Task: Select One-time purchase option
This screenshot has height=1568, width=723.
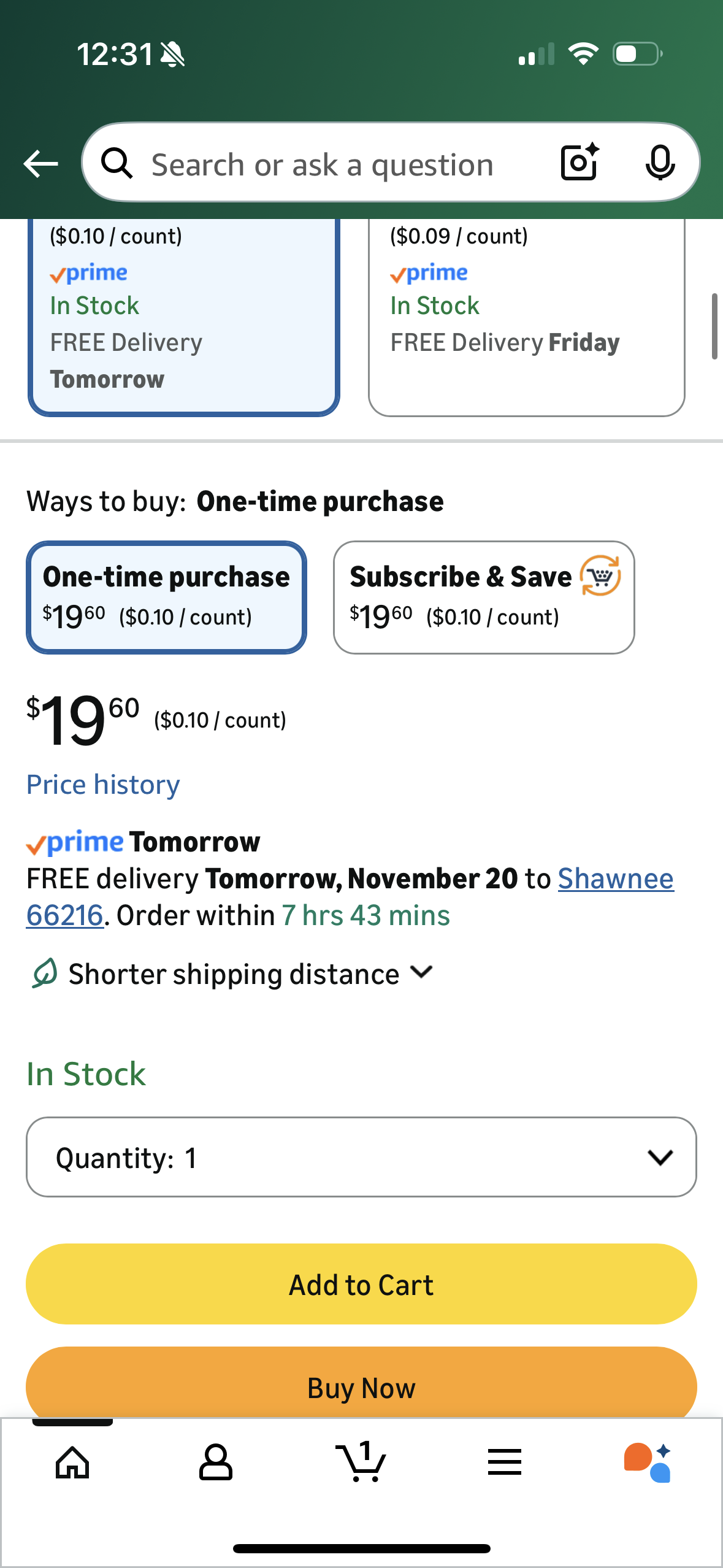Action: coord(166,597)
